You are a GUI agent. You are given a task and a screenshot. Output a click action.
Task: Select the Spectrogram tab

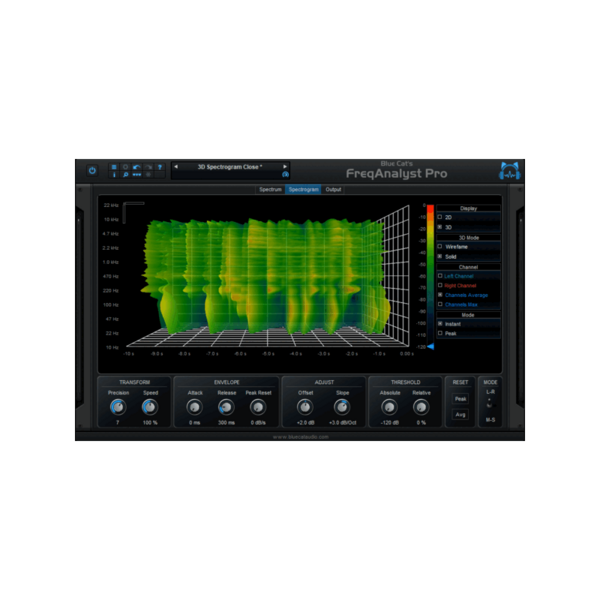pyautogui.click(x=303, y=189)
